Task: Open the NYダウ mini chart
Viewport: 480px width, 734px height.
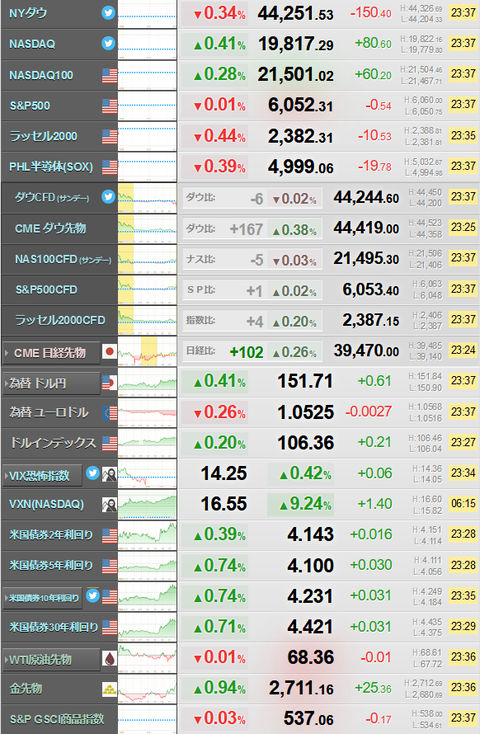Action: 147,15
